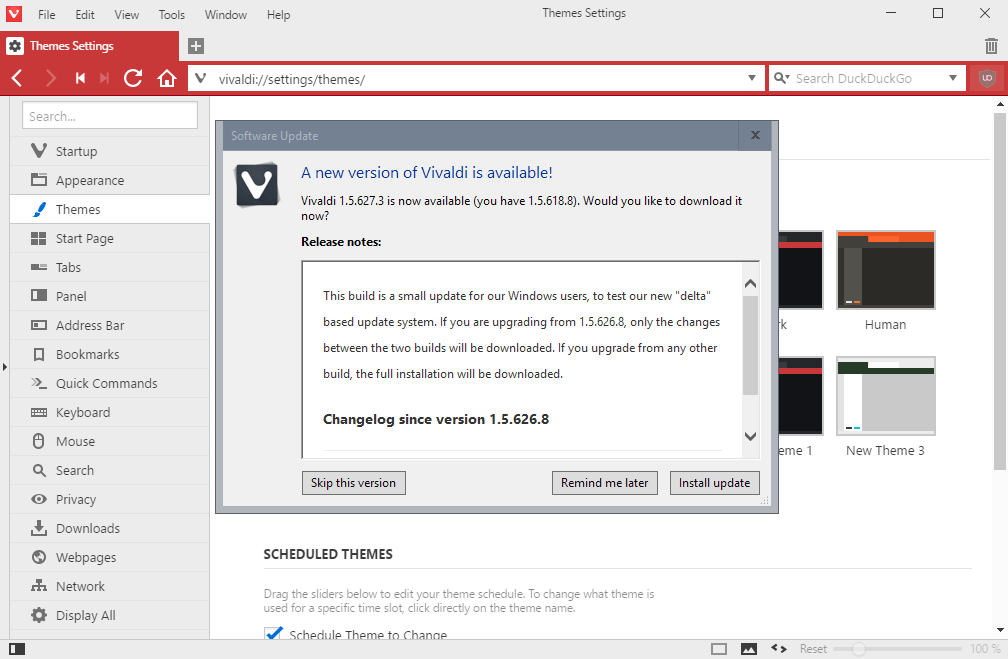The height and width of the screenshot is (659, 1008).
Task: Click Reset zoom in status bar
Action: (x=813, y=649)
